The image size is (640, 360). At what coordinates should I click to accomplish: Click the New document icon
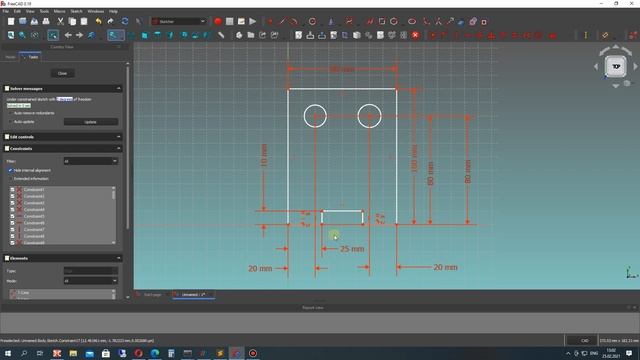pos(11,22)
